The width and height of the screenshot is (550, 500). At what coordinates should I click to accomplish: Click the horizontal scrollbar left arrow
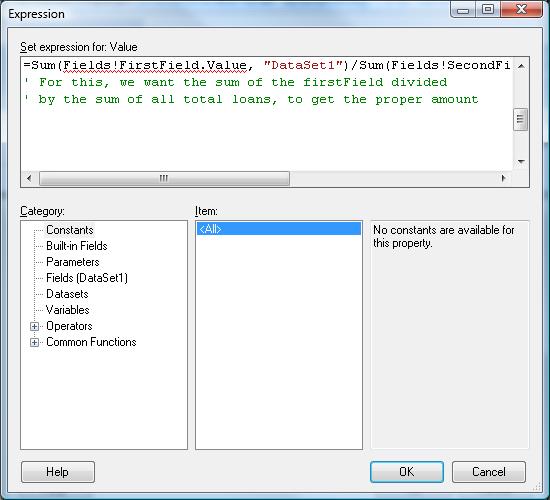29,178
